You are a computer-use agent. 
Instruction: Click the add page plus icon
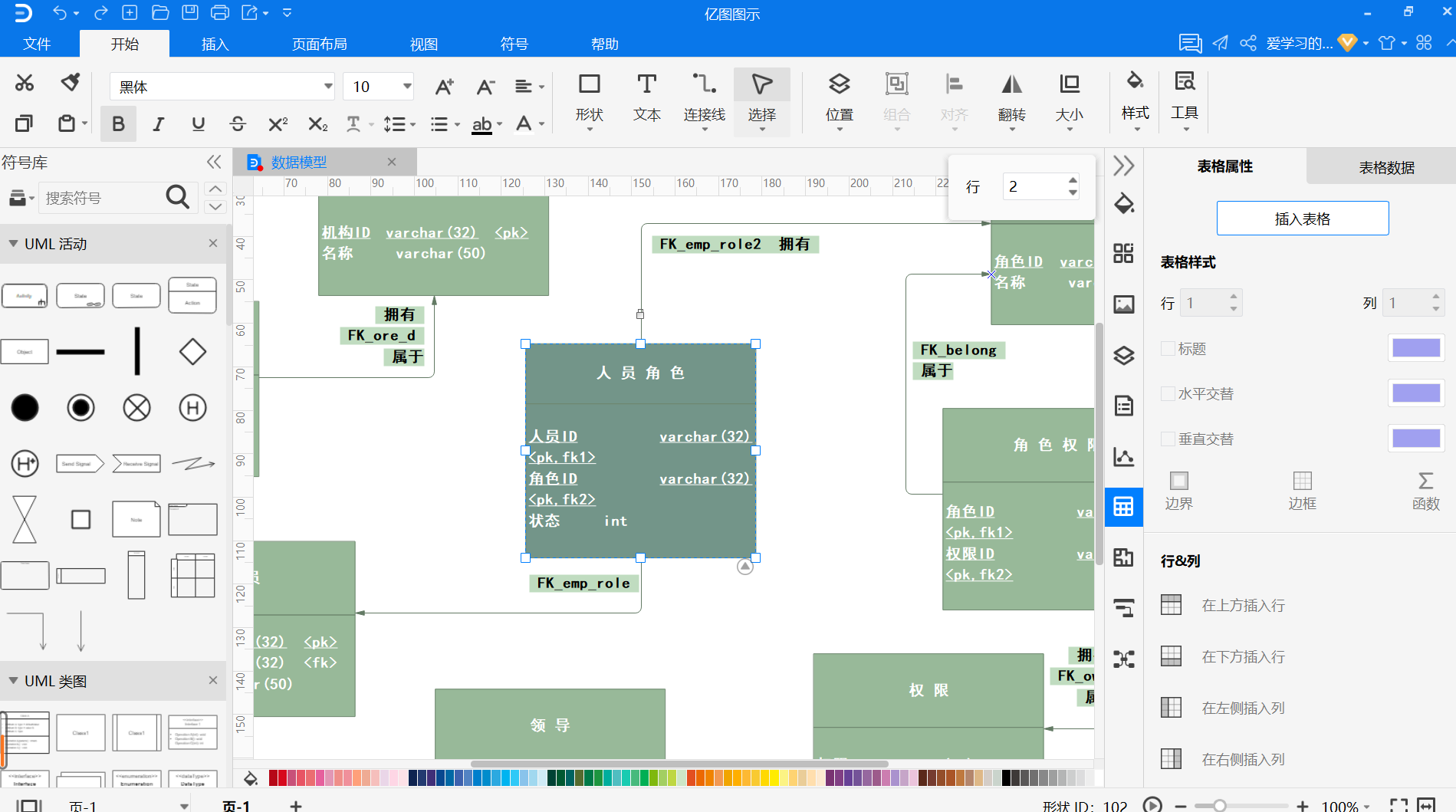pos(296,806)
